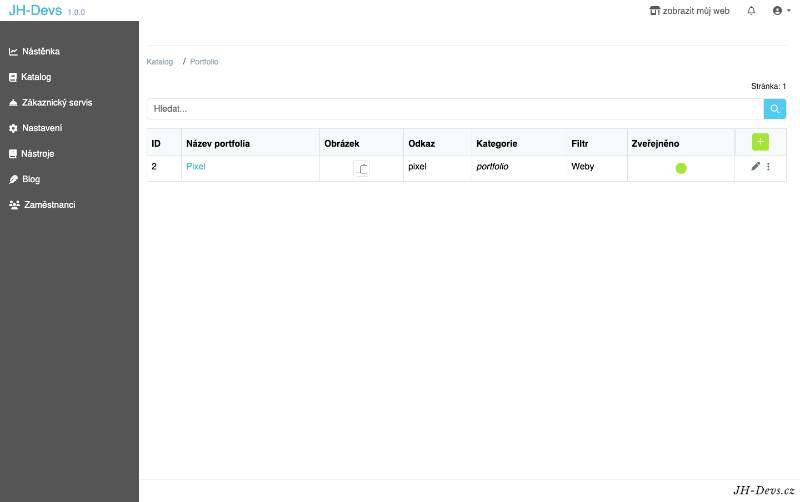Image resolution: width=800 pixels, height=502 pixels.
Task: Toggle the green Zveřejněno status dot
Action: click(681, 168)
